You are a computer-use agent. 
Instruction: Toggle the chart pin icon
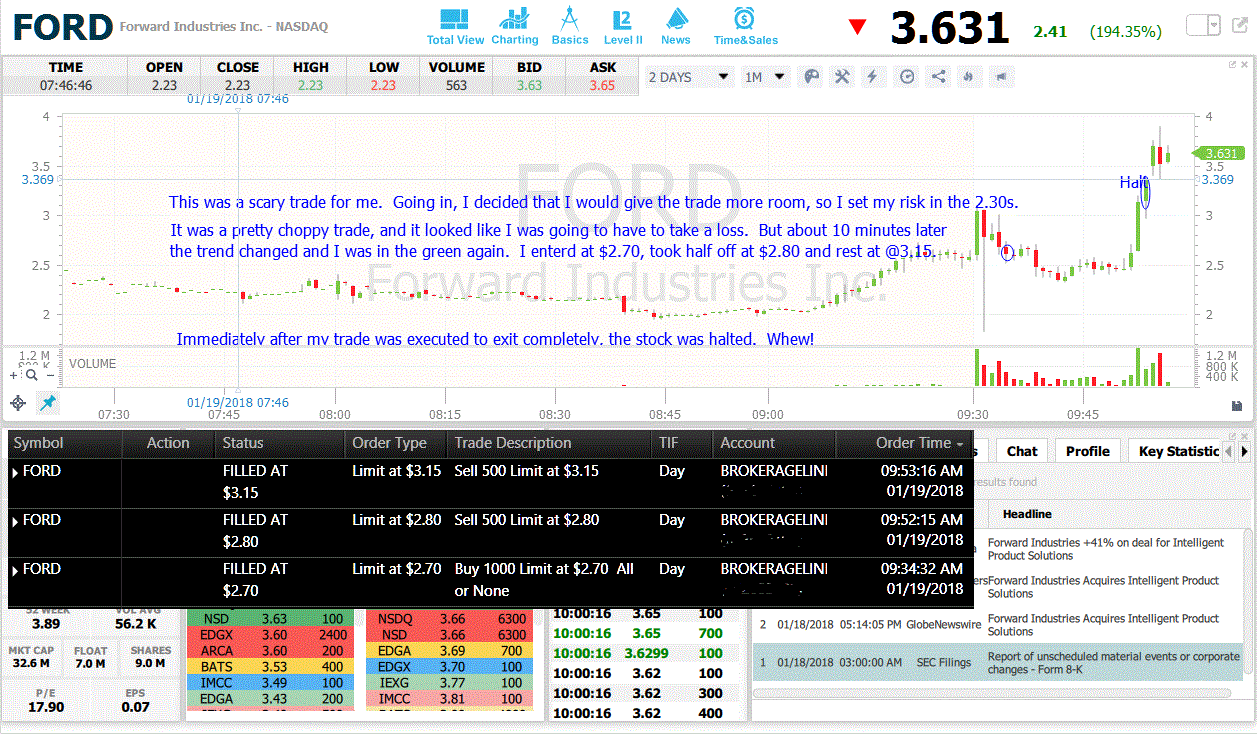(47, 403)
